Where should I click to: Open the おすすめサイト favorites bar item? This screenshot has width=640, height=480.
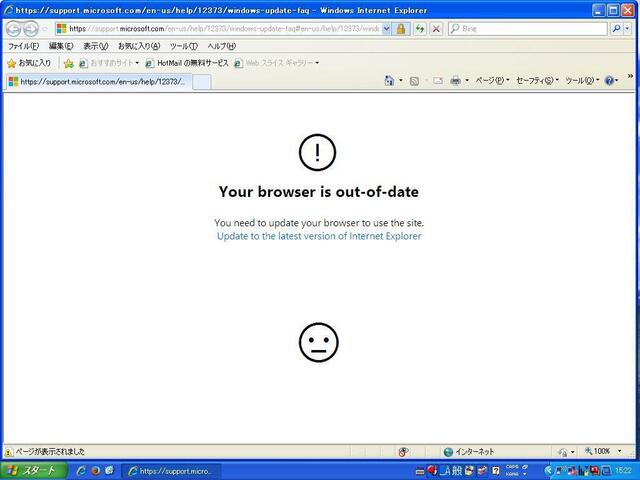click(x=109, y=63)
